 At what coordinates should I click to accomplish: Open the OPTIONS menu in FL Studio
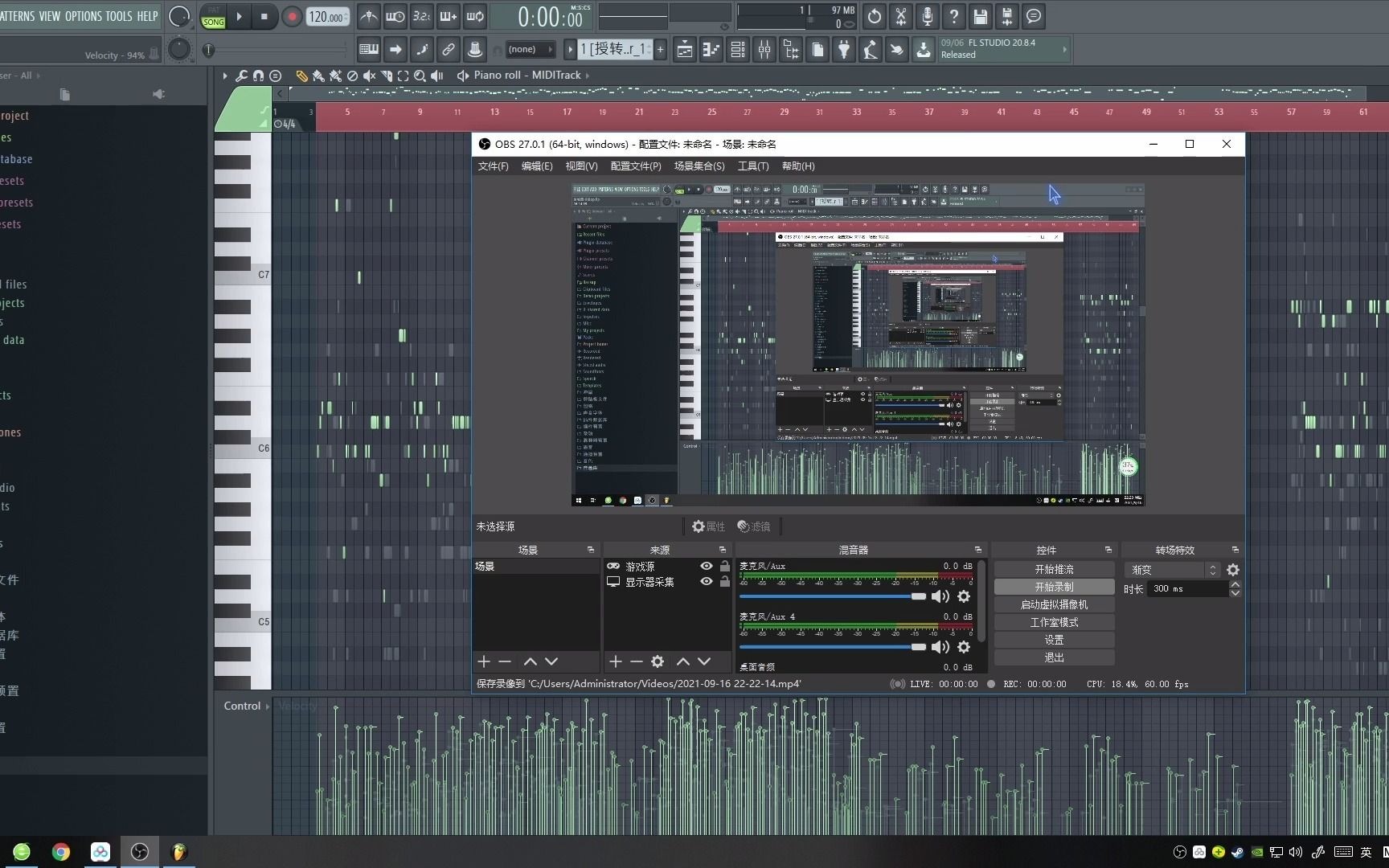(84, 16)
